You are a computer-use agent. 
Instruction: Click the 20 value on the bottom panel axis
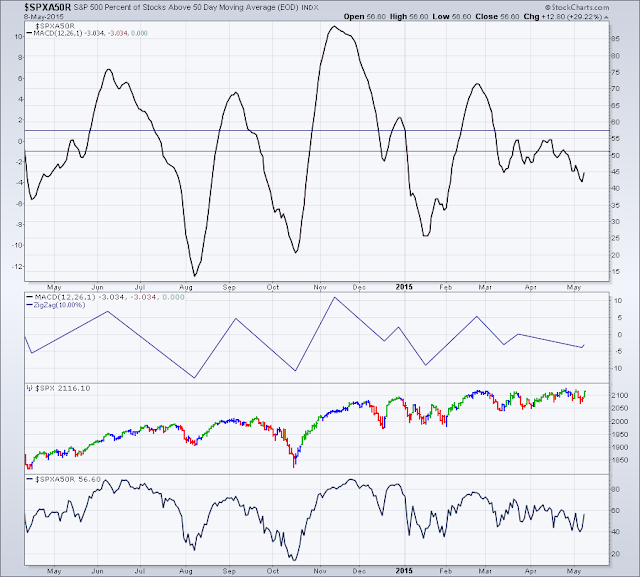point(616,554)
